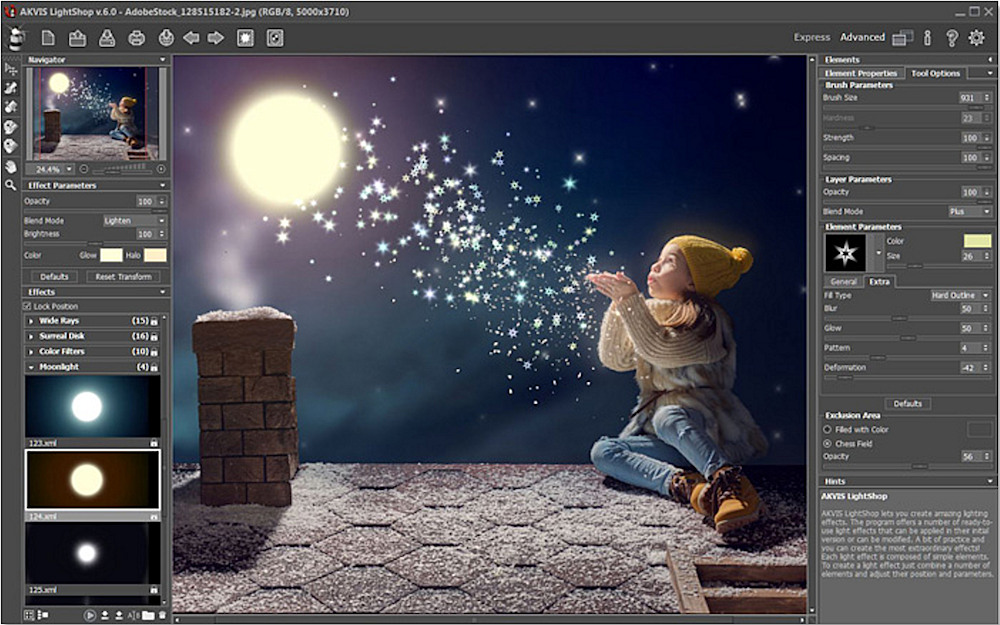Select the Hand pan tool
The image size is (1000, 625).
11,166
